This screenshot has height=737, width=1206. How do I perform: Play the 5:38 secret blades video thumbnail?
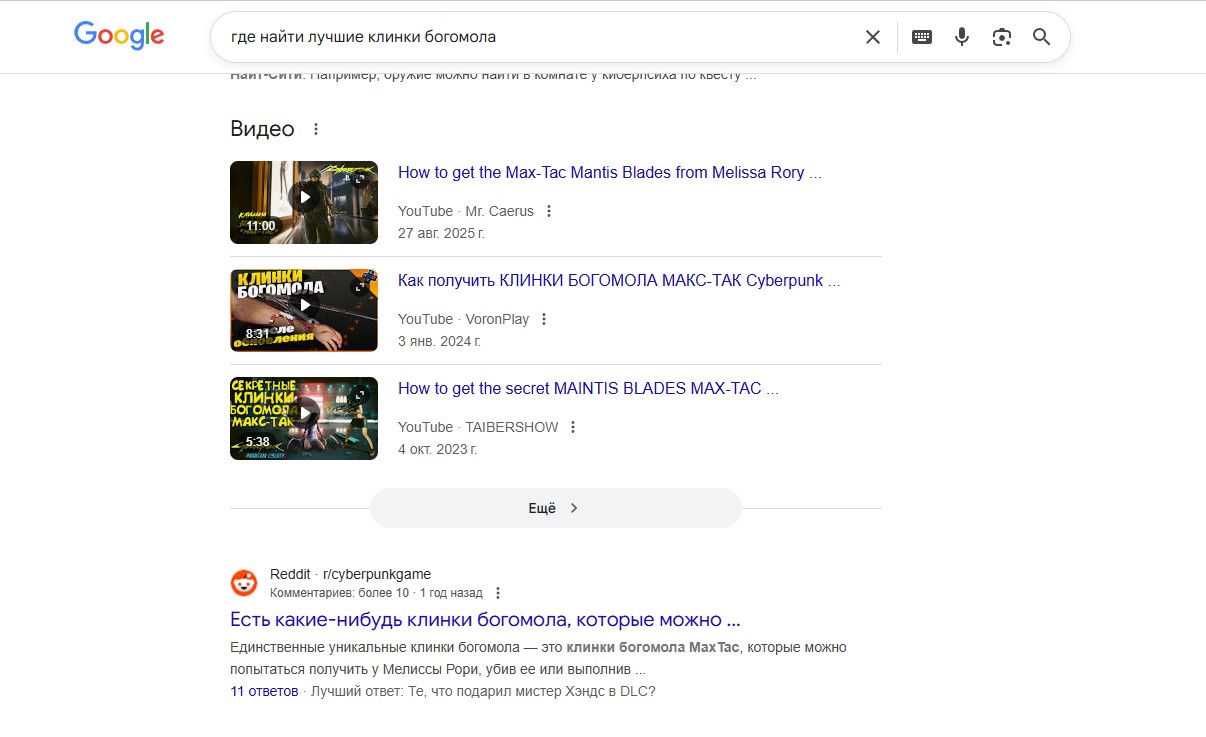[x=304, y=418]
